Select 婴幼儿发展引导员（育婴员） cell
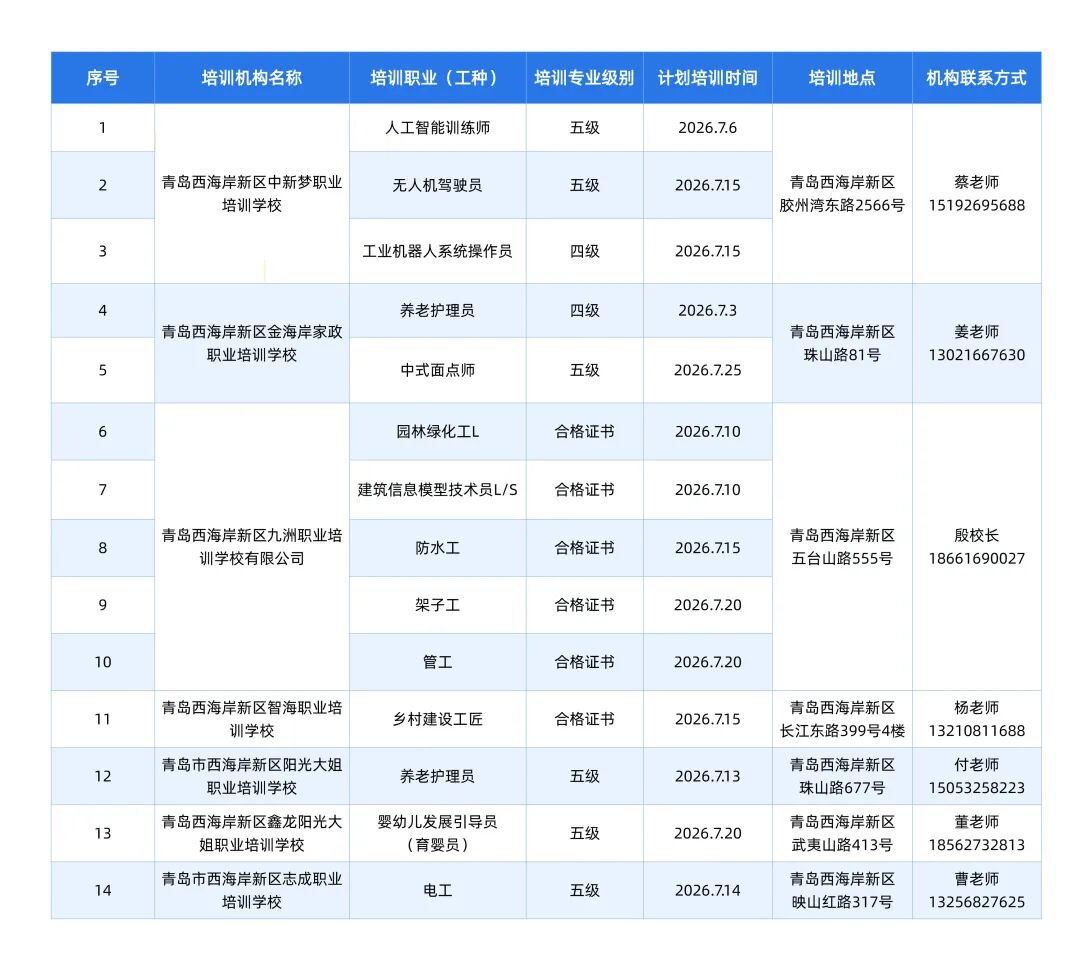Image resolution: width=1080 pixels, height=963 pixels. tap(437, 833)
